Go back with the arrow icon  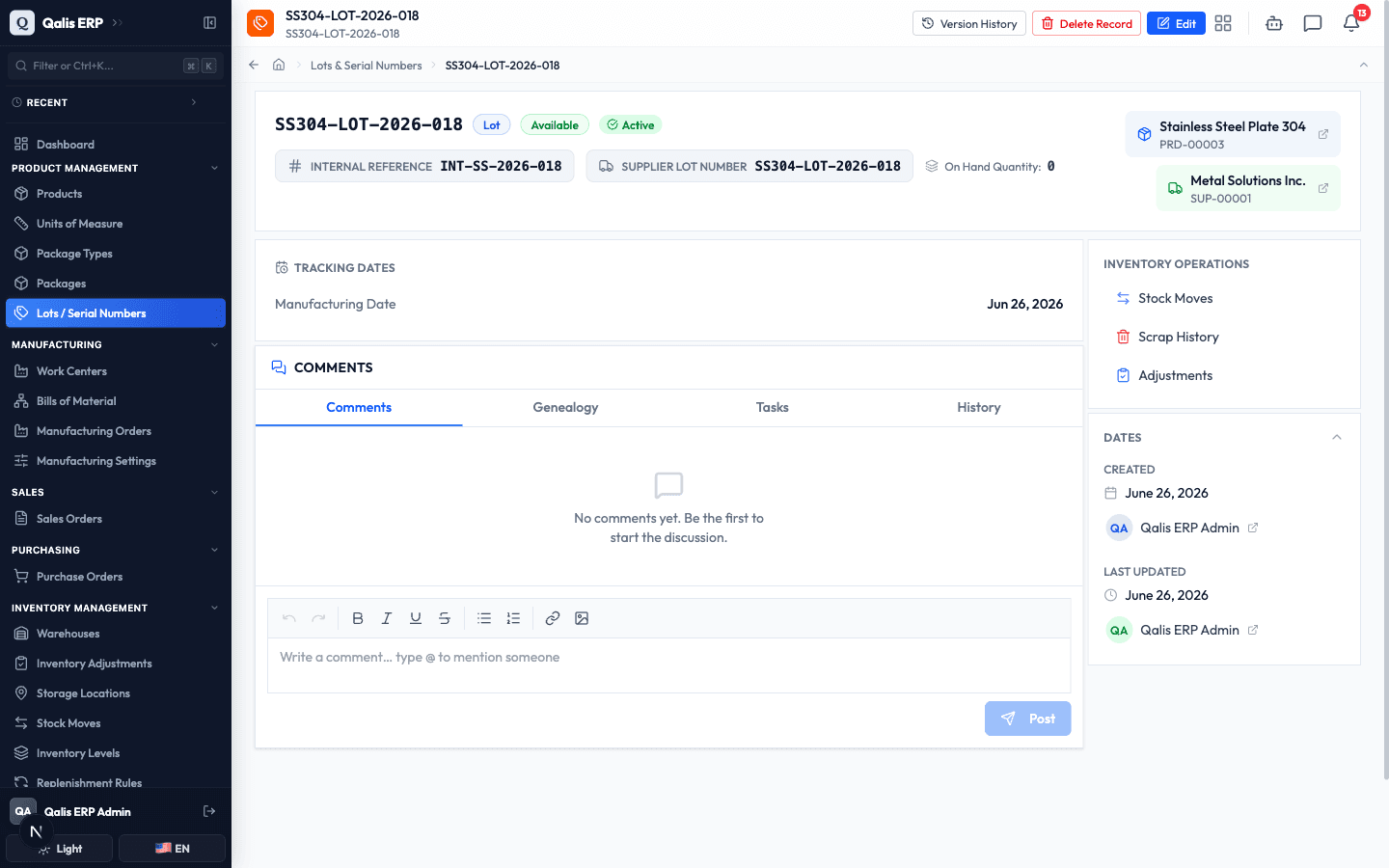254,65
